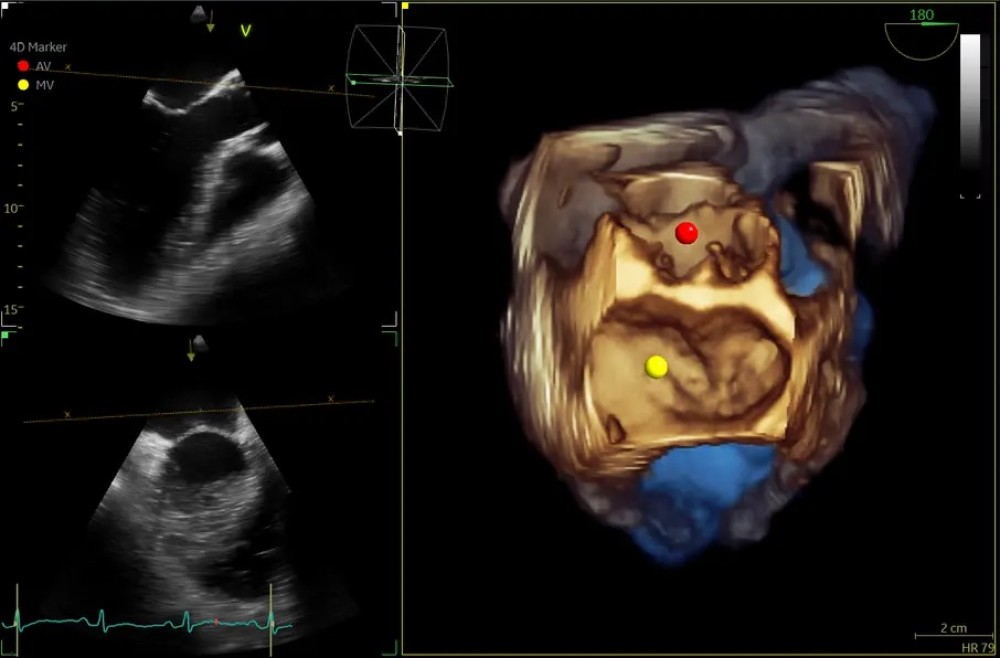Image resolution: width=1000 pixels, height=658 pixels.
Task: Click the yellow MV marker on 3D rendering
Action: pyautogui.click(x=656, y=366)
